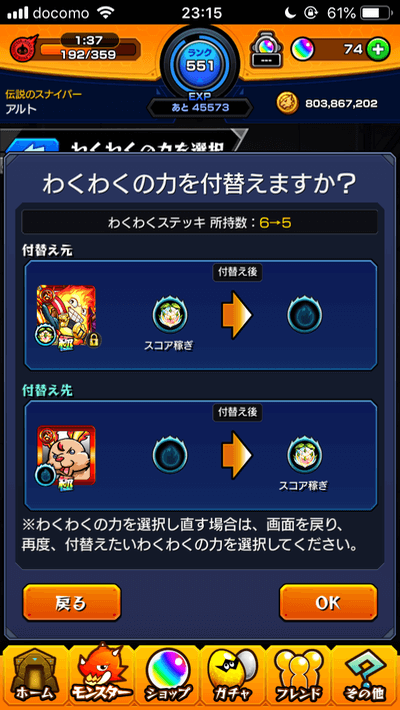The image size is (400, 710).
Task: Tap the gold coin icon
Action: point(288,104)
